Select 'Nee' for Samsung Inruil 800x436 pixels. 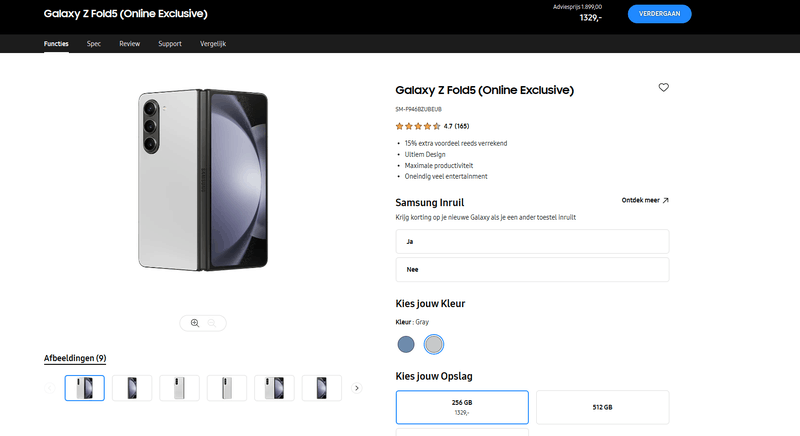coord(532,269)
